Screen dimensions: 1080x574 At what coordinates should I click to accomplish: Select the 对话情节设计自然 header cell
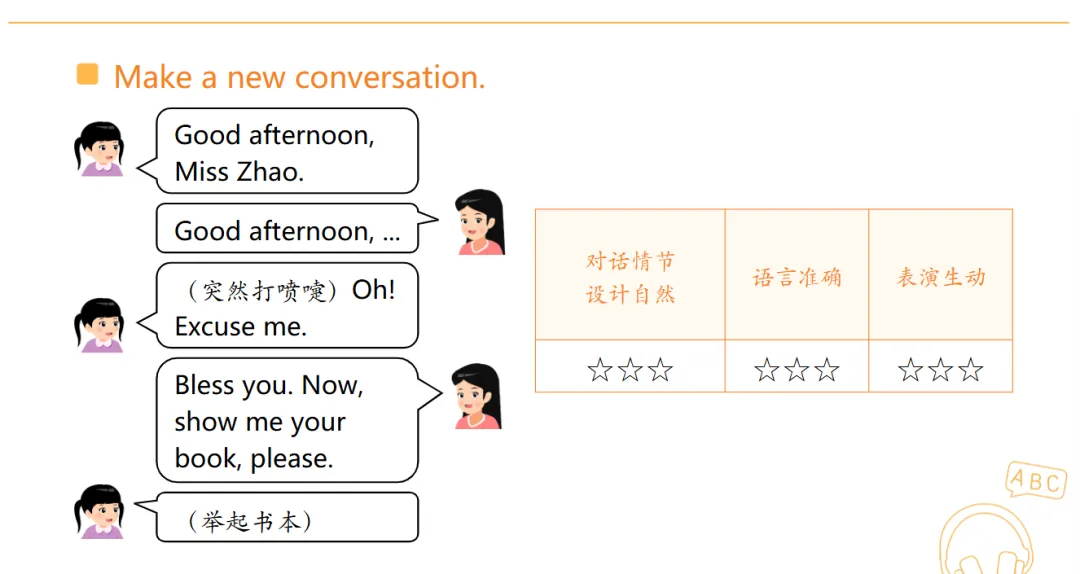pyautogui.click(x=630, y=274)
